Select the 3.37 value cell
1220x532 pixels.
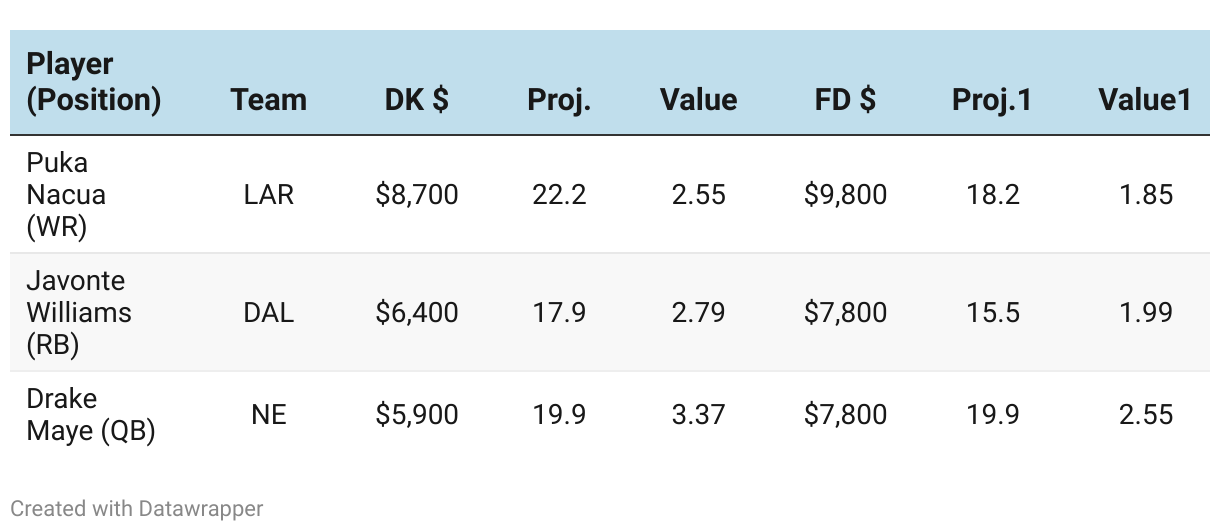(698, 414)
